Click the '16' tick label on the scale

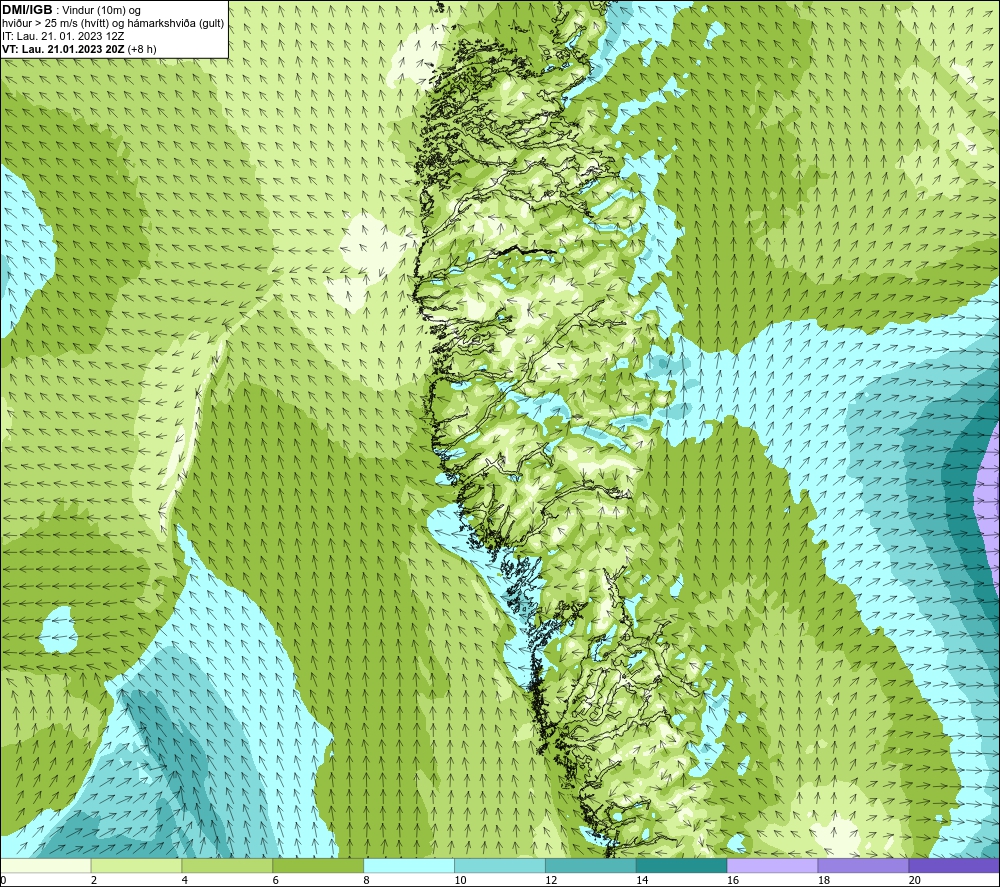[x=733, y=880]
